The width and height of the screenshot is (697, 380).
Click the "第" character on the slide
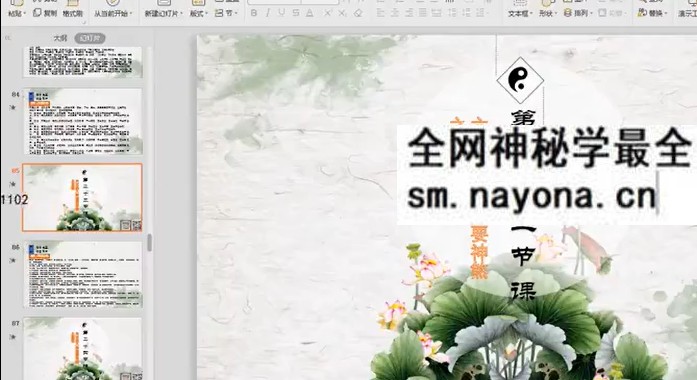[522, 118]
